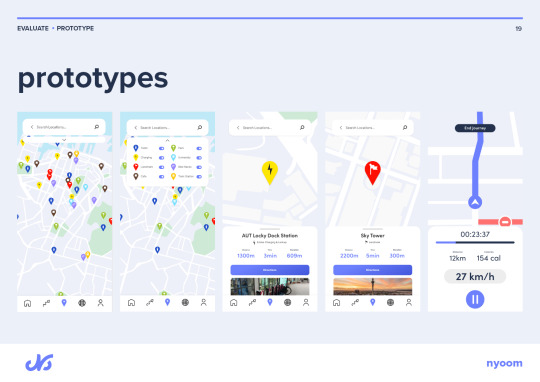Click search magnifier on the first map screen
Image resolution: width=540 pixels, height=382 pixels.
(x=97, y=127)
